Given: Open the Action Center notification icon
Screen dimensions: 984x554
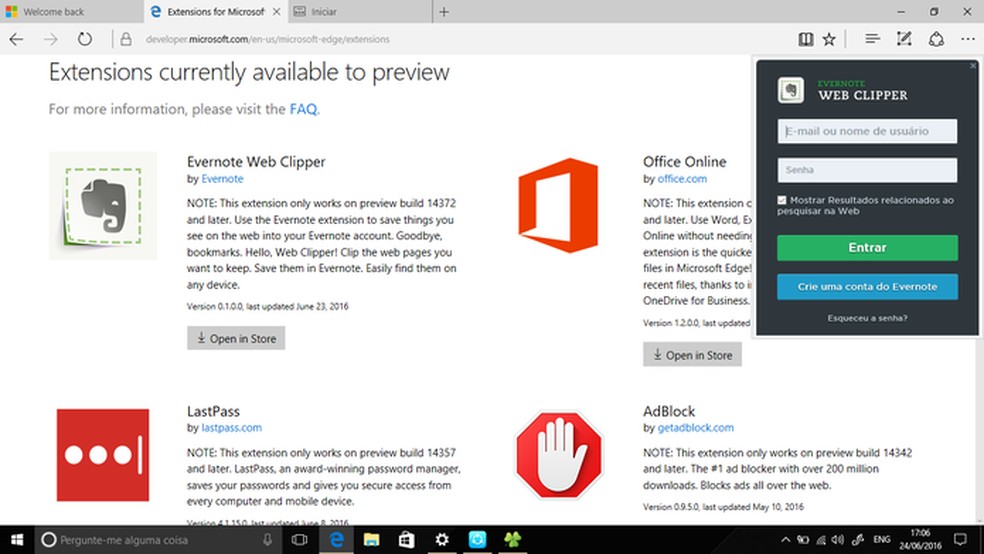Looking at the screenshot, I should click(960, 540).
